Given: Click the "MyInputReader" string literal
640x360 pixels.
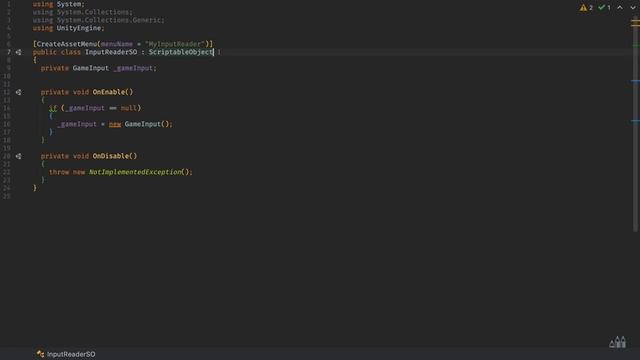Looking at the screenshot, I should click(174, 44).
